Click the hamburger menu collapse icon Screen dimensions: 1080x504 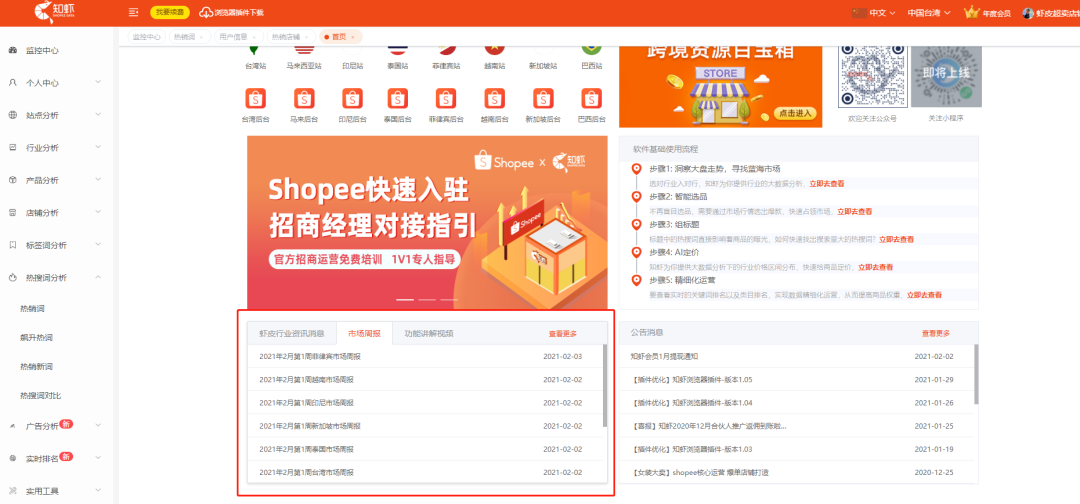pyautogui.click(x=134, y=13)
